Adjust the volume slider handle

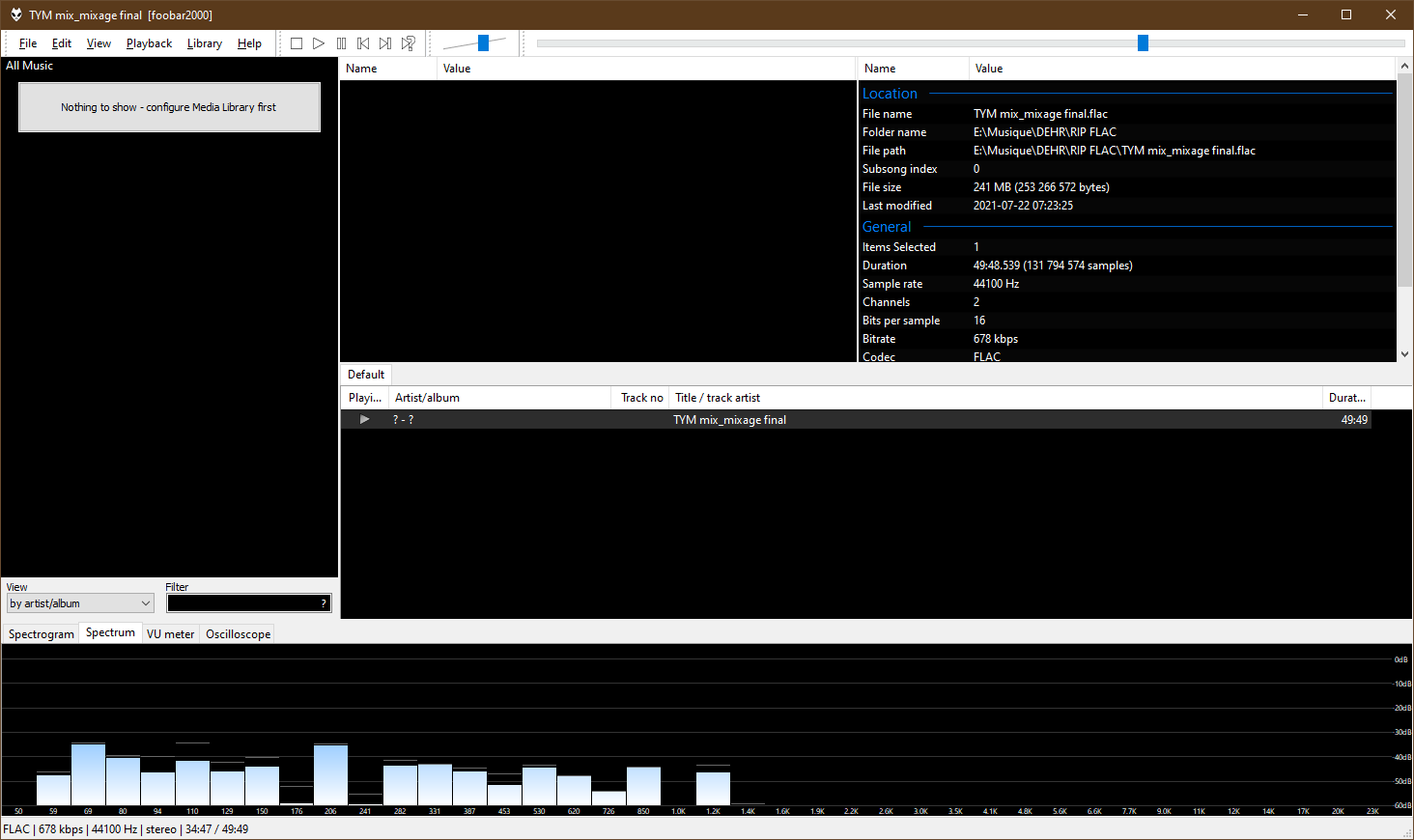click(x=483, y=42)
